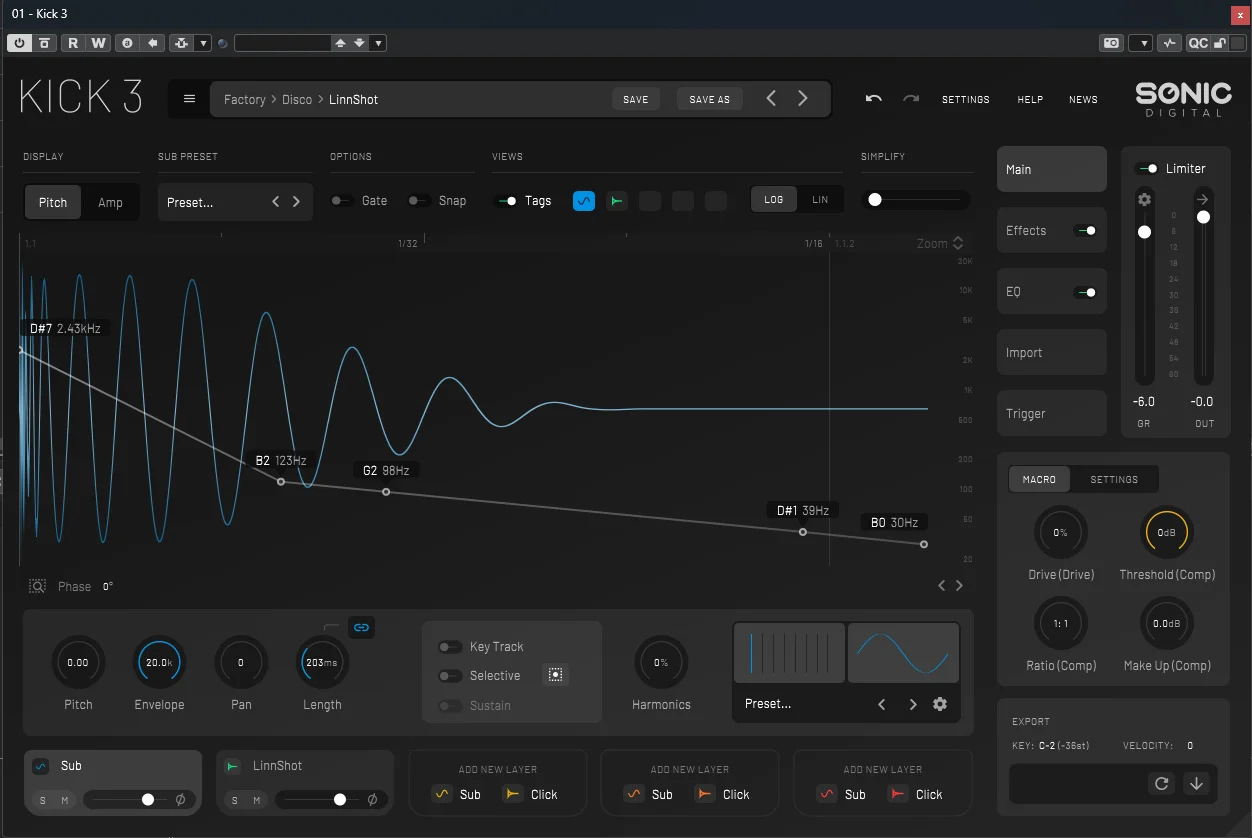Screen dimensions: 1252x838
Task: Disable the Limiter switch
Action: 1147,169
